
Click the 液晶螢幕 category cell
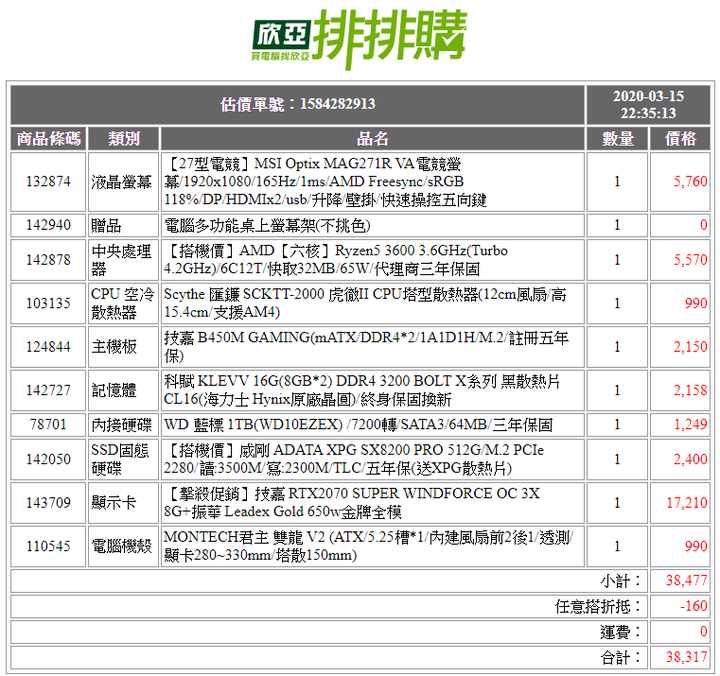tap(124, 182)
